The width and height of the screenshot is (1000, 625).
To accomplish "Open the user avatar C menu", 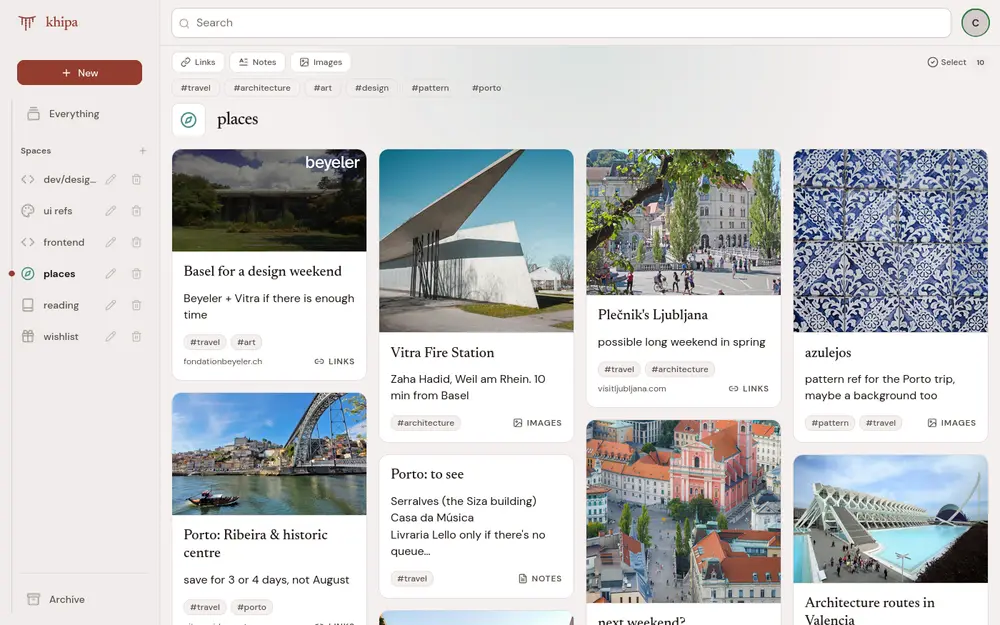I will point(975,23).
